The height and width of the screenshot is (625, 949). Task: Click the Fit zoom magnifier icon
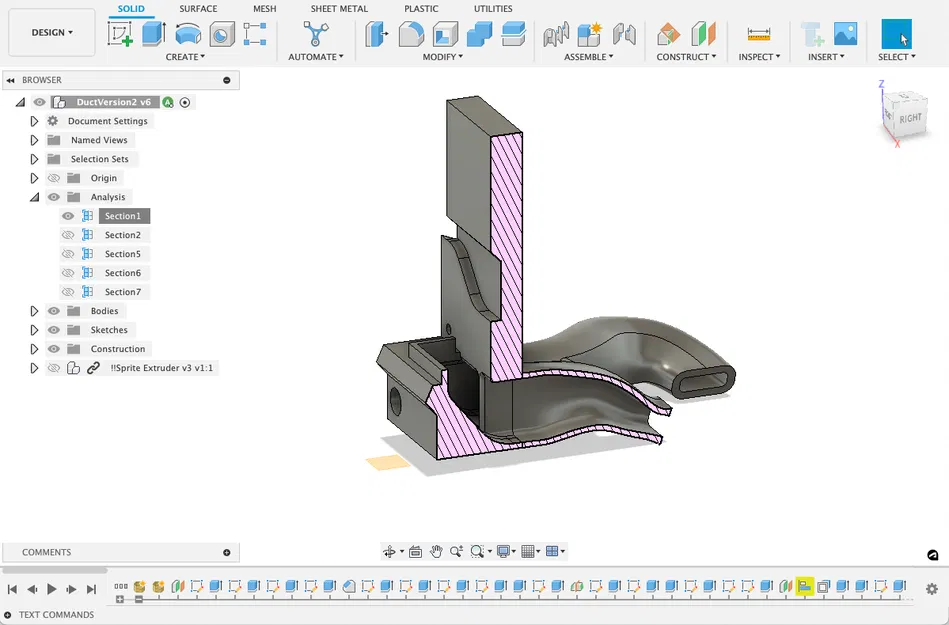coord(479,550)
